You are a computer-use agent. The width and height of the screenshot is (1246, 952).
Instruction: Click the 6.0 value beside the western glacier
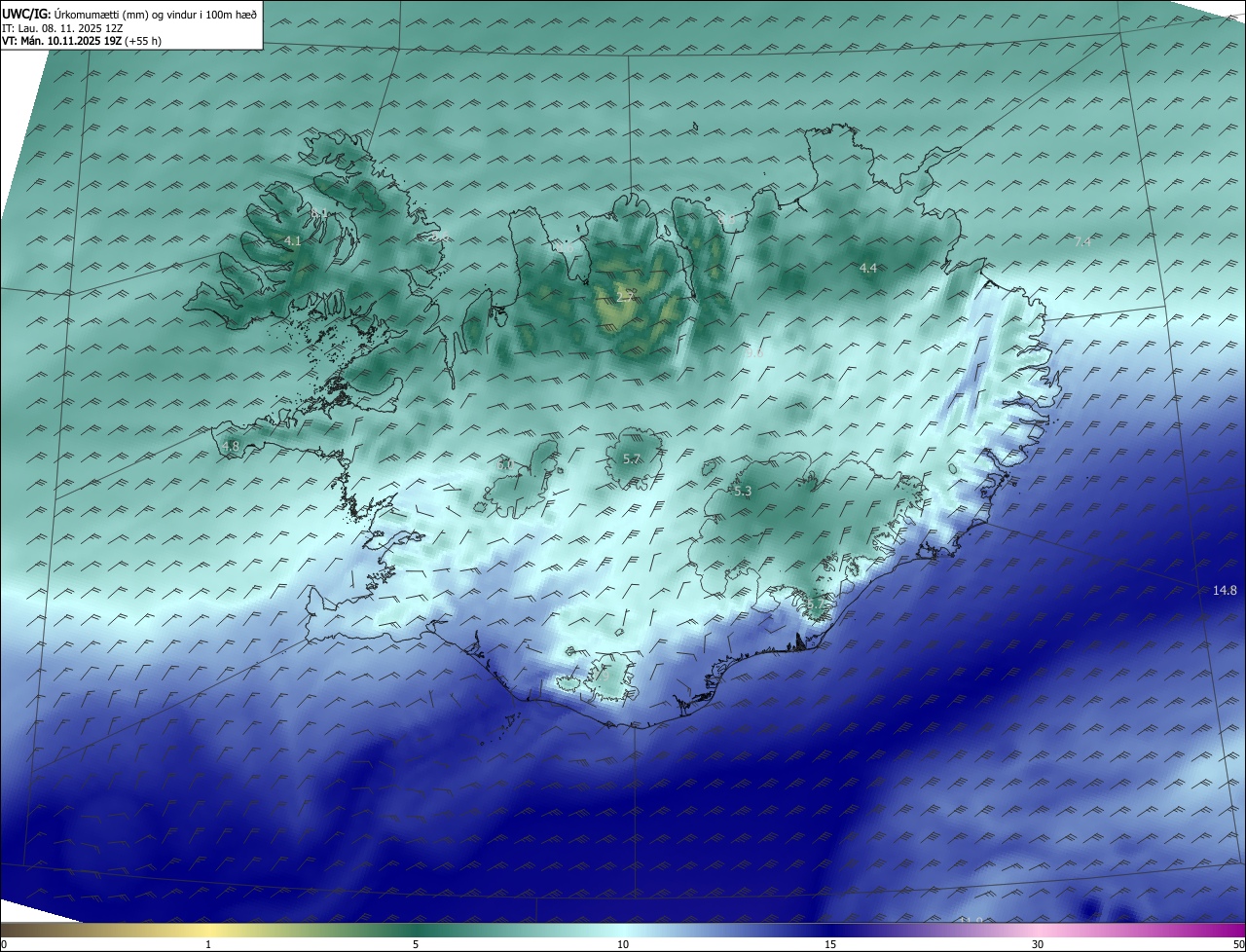click(x=504, y=465)
